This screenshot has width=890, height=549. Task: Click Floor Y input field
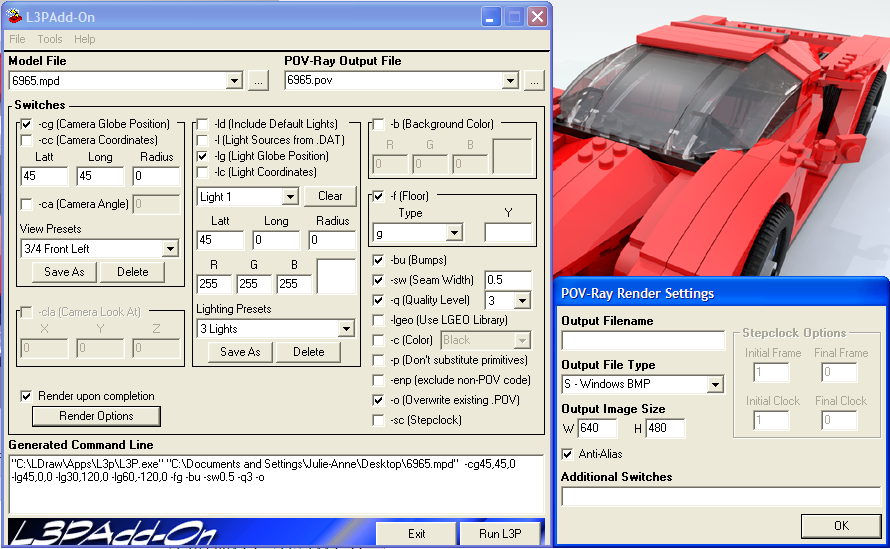point(508,233)
